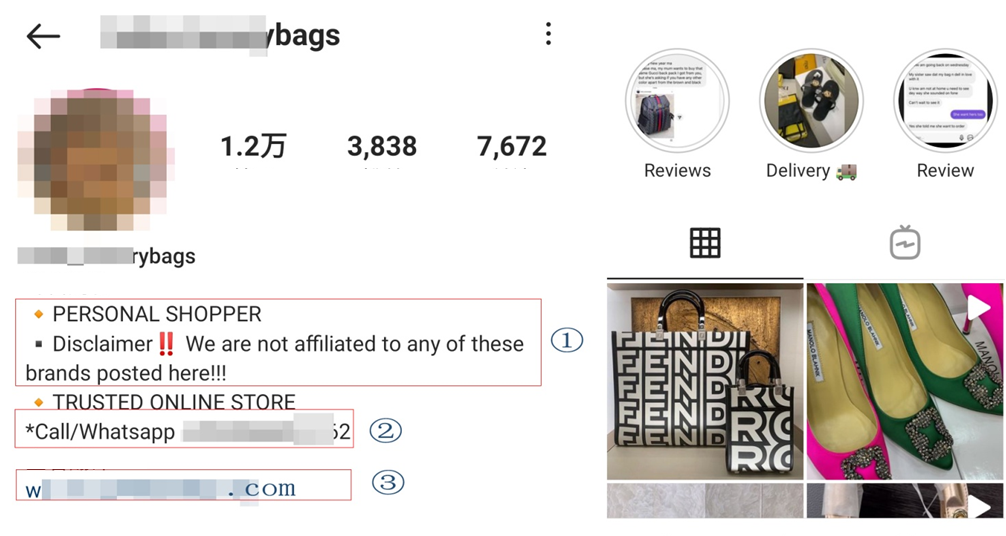Open the partially visible bottom-right video post
The width and height of the screenshot is (1006, 536).
pyautogui.click(x=904, y=501)
